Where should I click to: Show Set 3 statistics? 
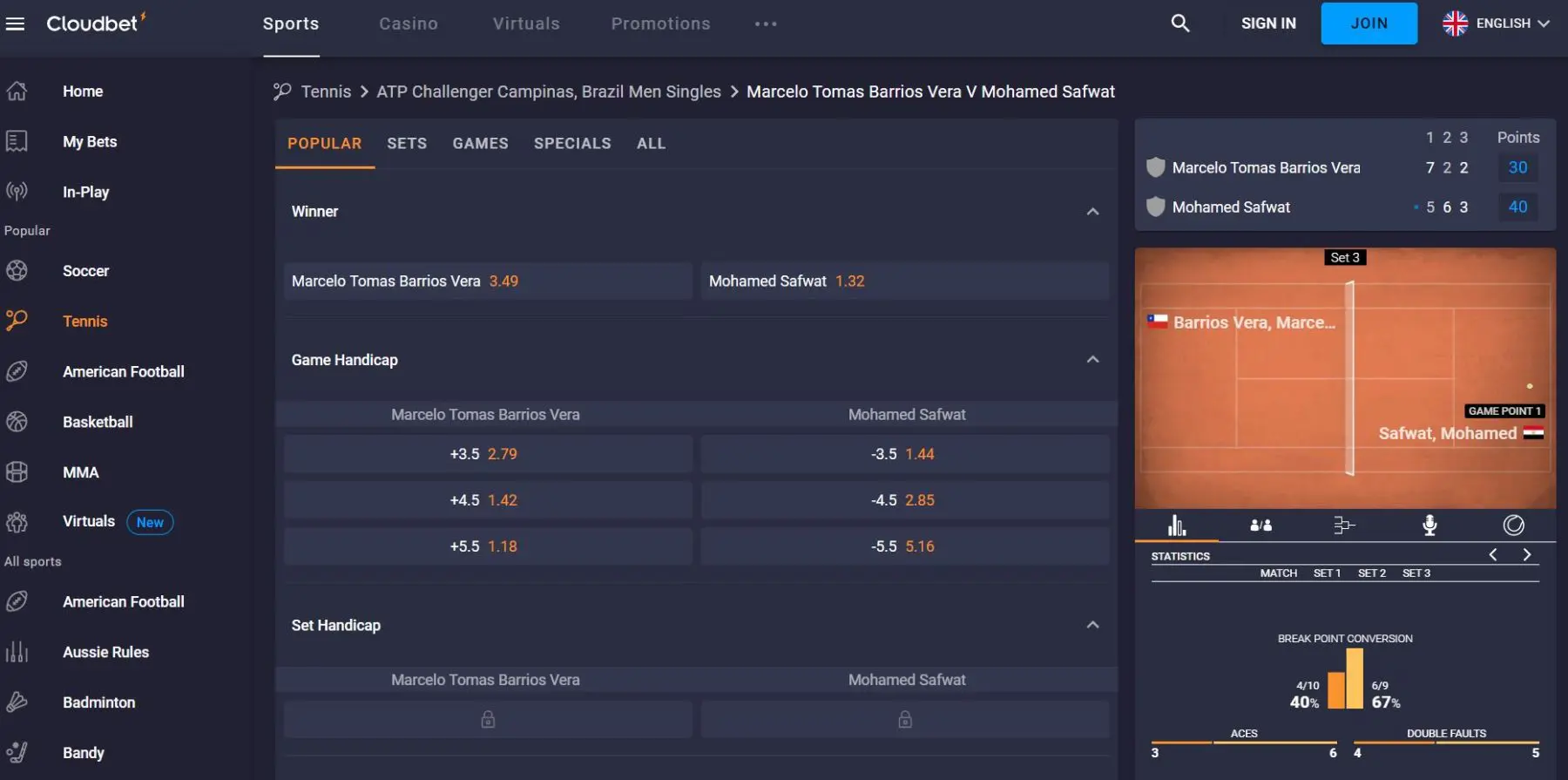click(x=1416, y=573)
